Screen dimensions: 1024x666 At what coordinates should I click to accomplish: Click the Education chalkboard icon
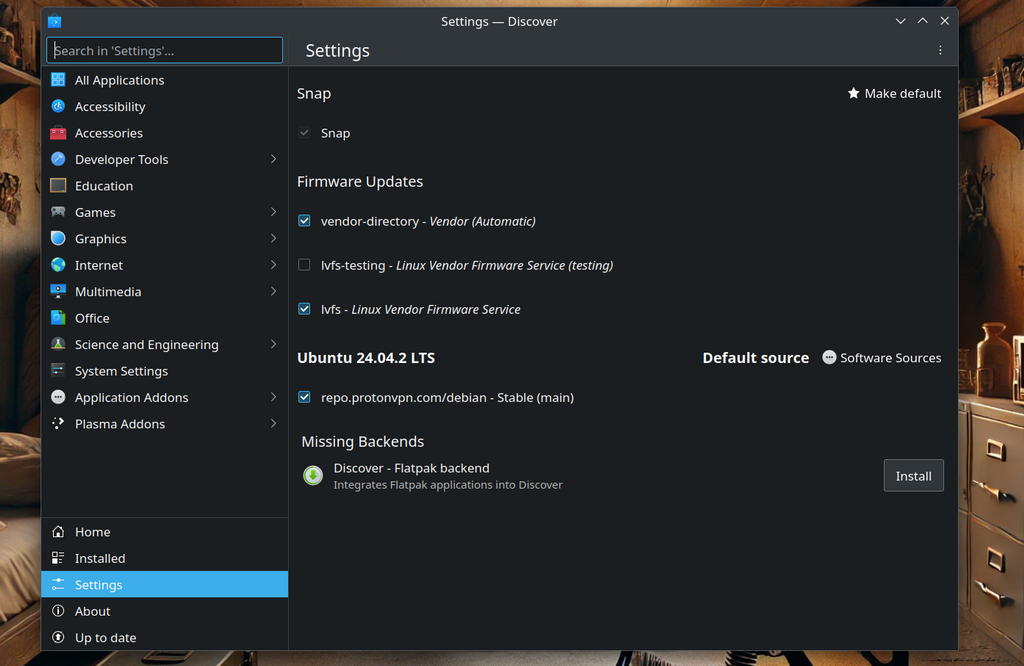(x=58, y=185)
